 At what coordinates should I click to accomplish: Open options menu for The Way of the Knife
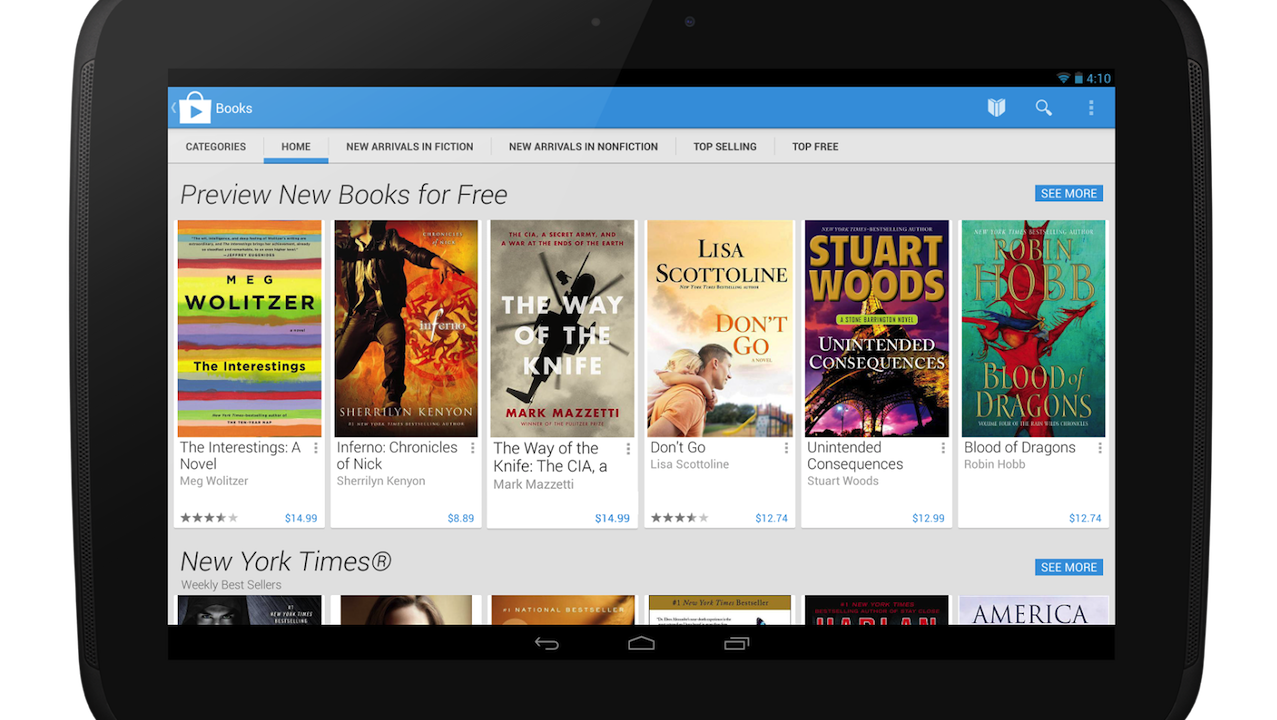pyautogui.click(x=629, y=449)
